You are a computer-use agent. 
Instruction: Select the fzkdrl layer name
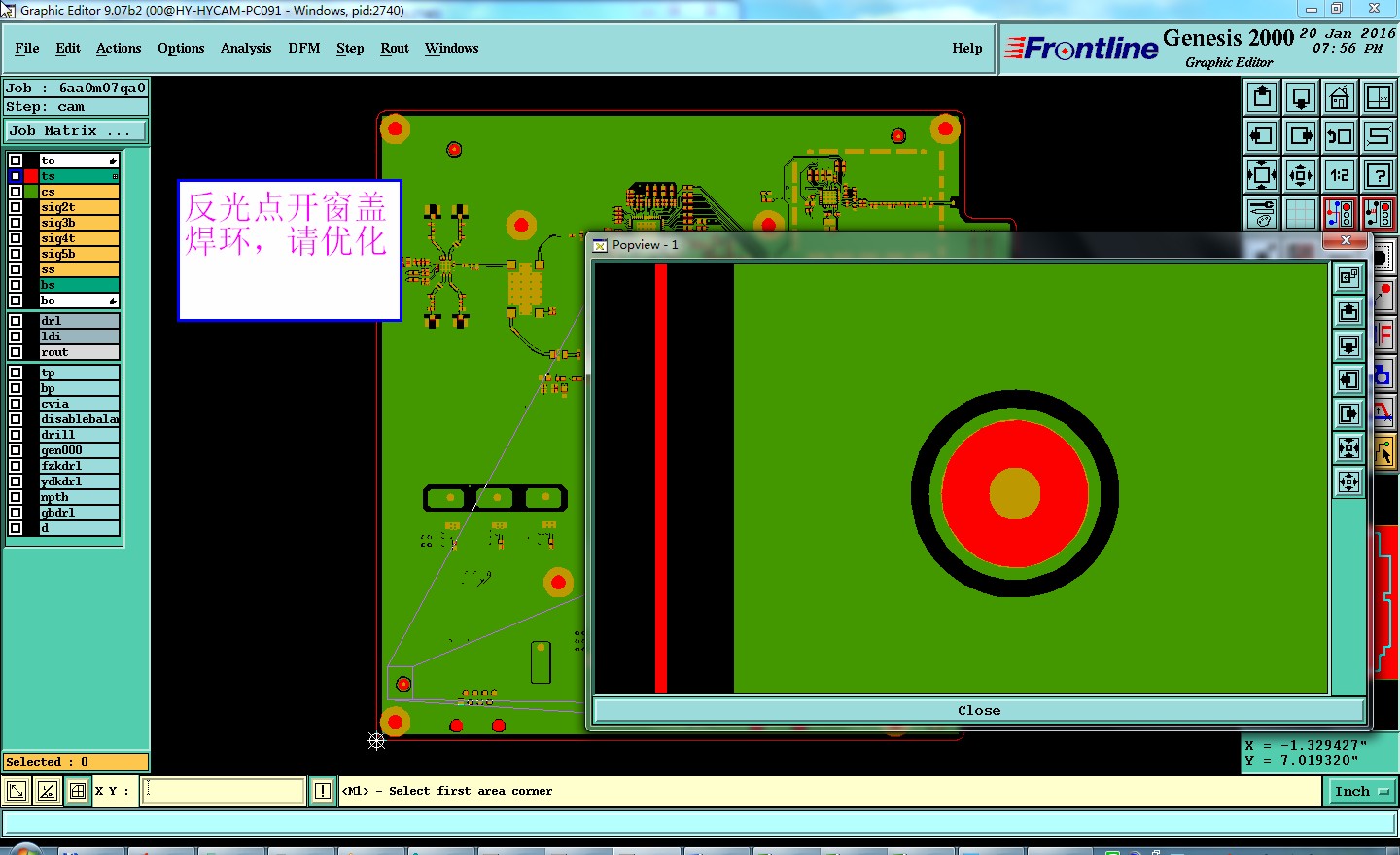(x=79, y=466)
